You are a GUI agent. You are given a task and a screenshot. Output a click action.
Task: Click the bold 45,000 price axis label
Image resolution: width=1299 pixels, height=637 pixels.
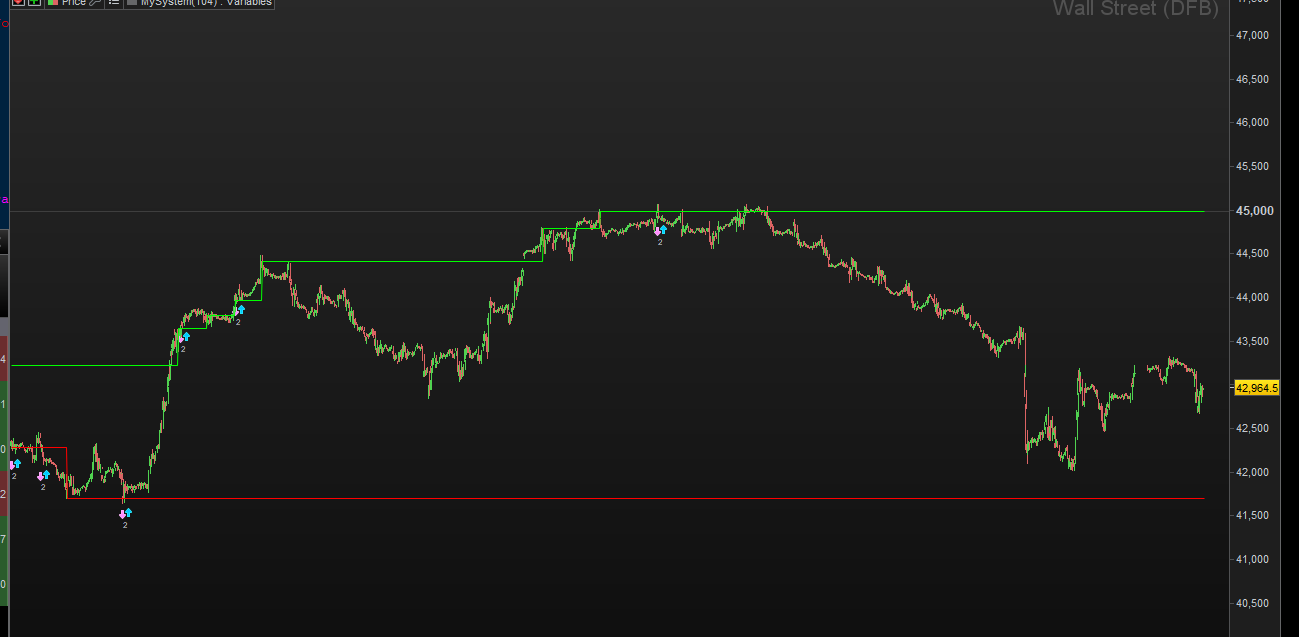point(1255,211)
